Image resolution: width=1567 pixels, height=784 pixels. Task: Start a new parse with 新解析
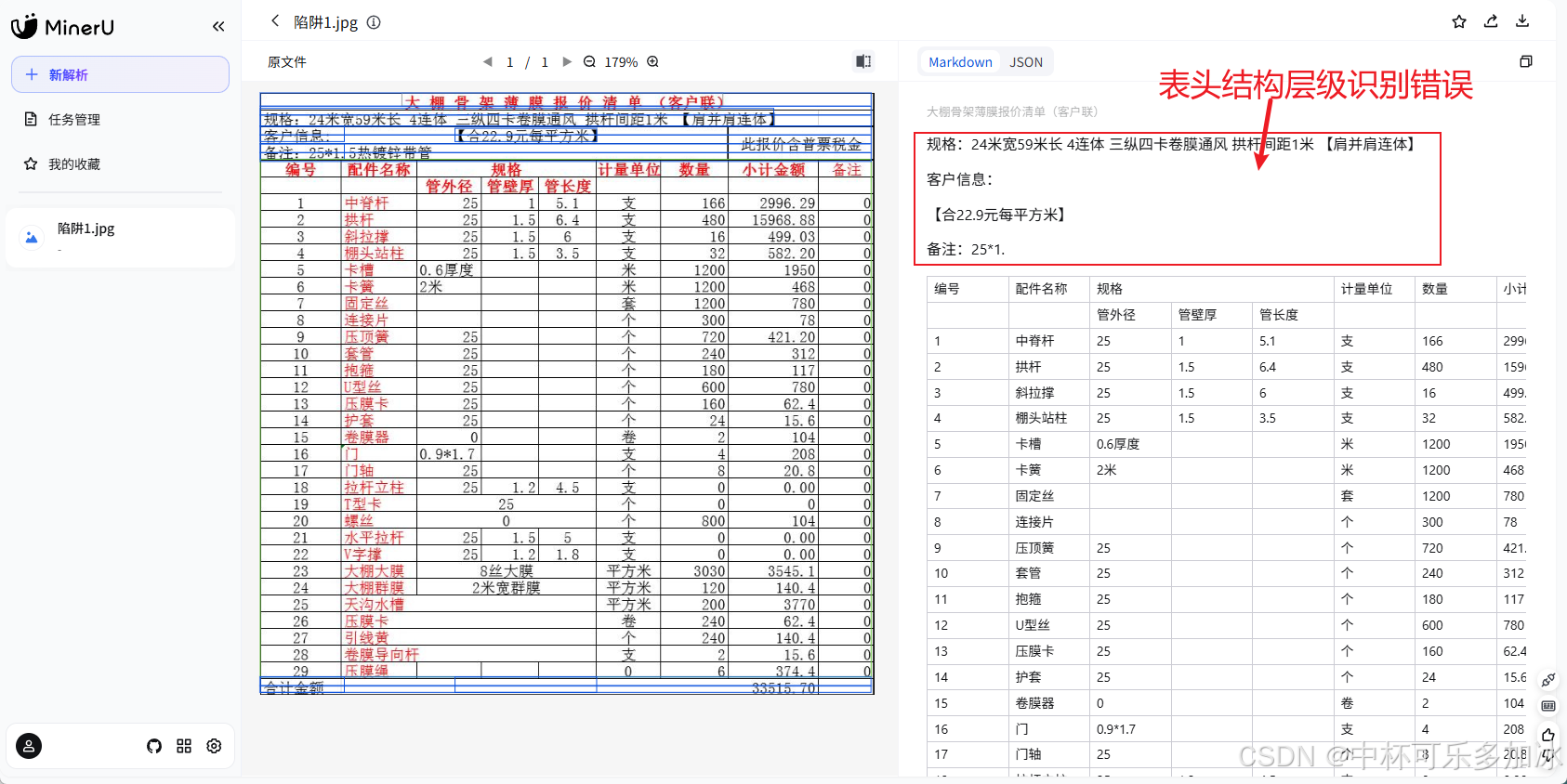click(x=120, y=74)
